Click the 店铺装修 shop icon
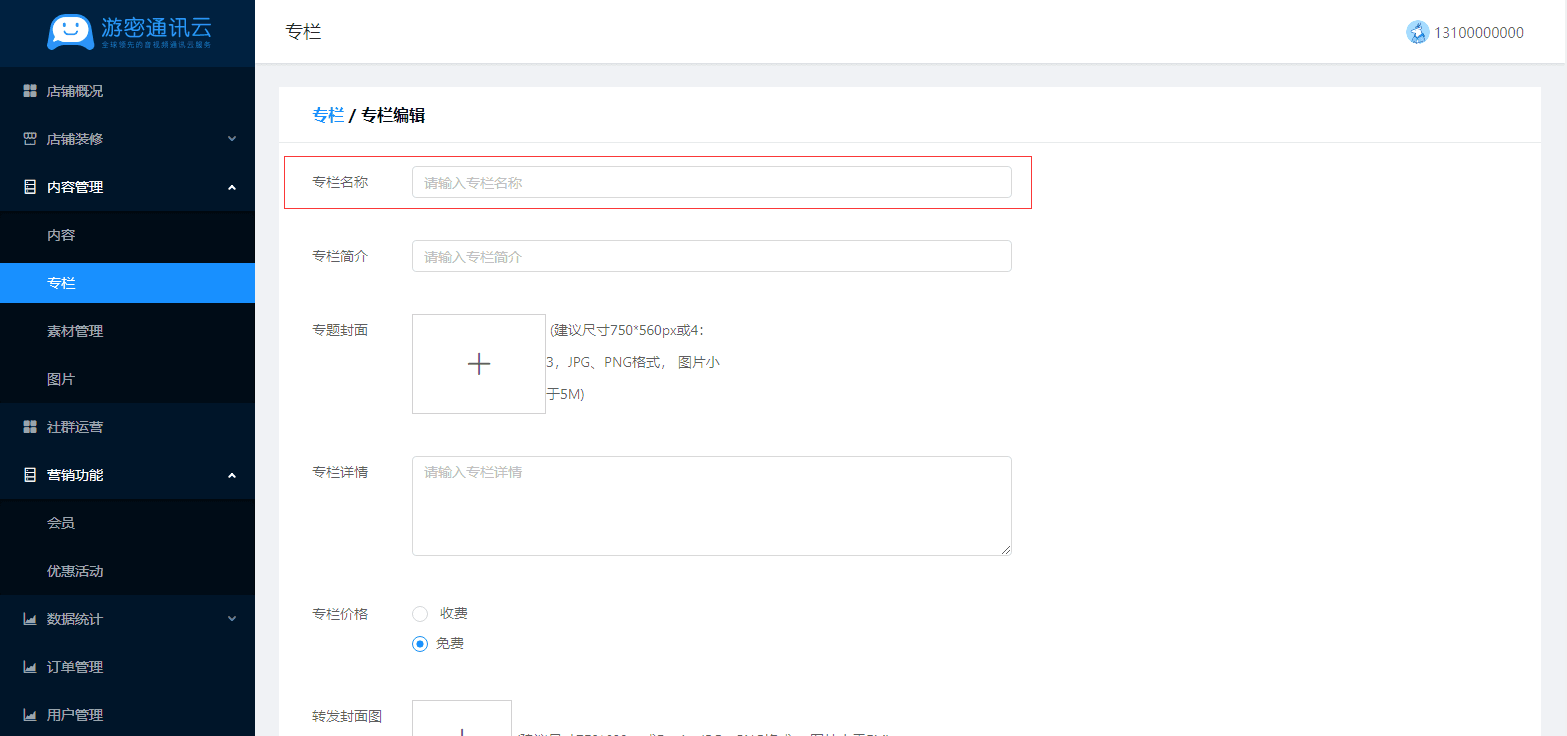The height and width of the screenshot is (736, 1567). click(30, 139)
